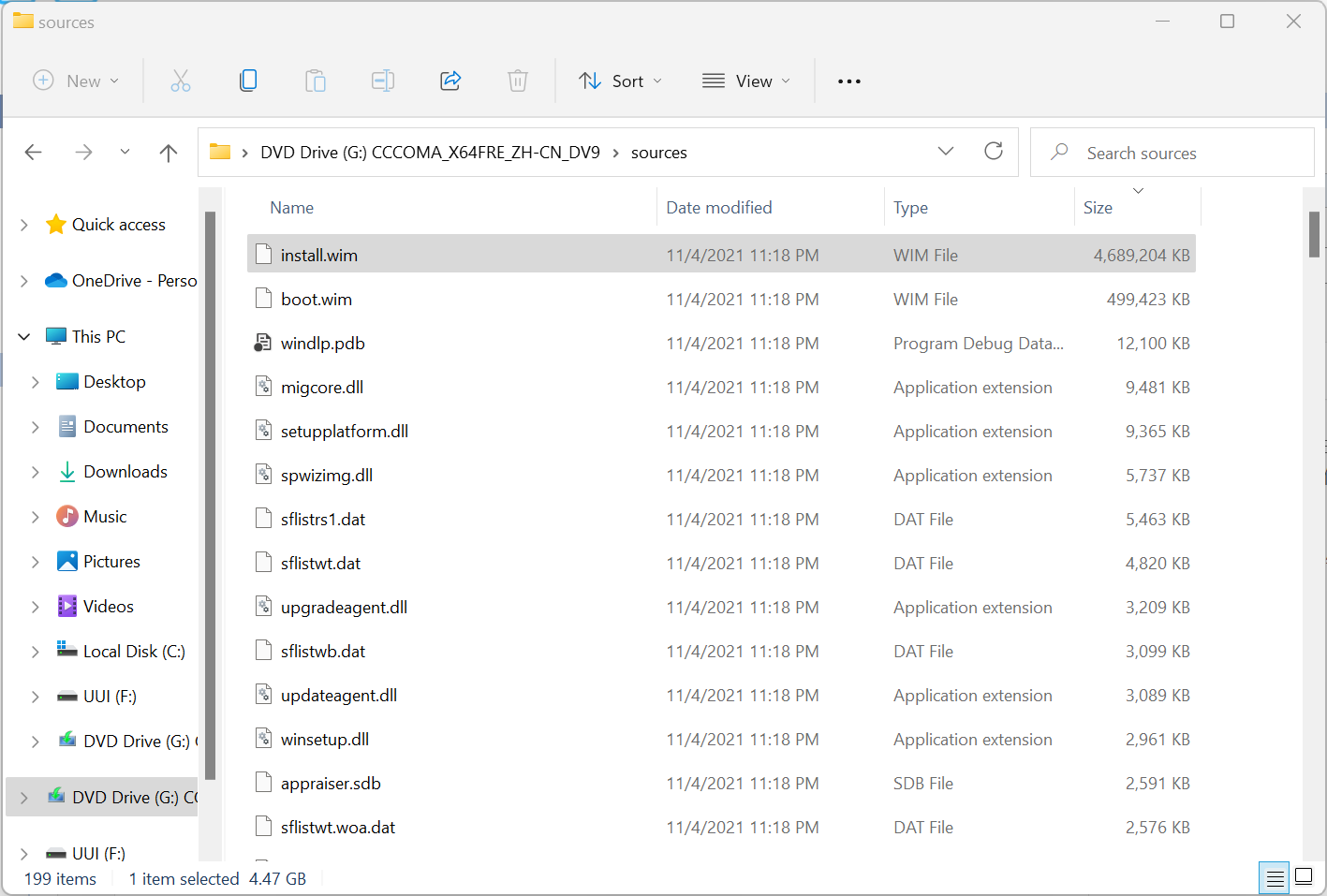
Task: Open the See more ellipsis menu
Action: (x=849, y=81)
